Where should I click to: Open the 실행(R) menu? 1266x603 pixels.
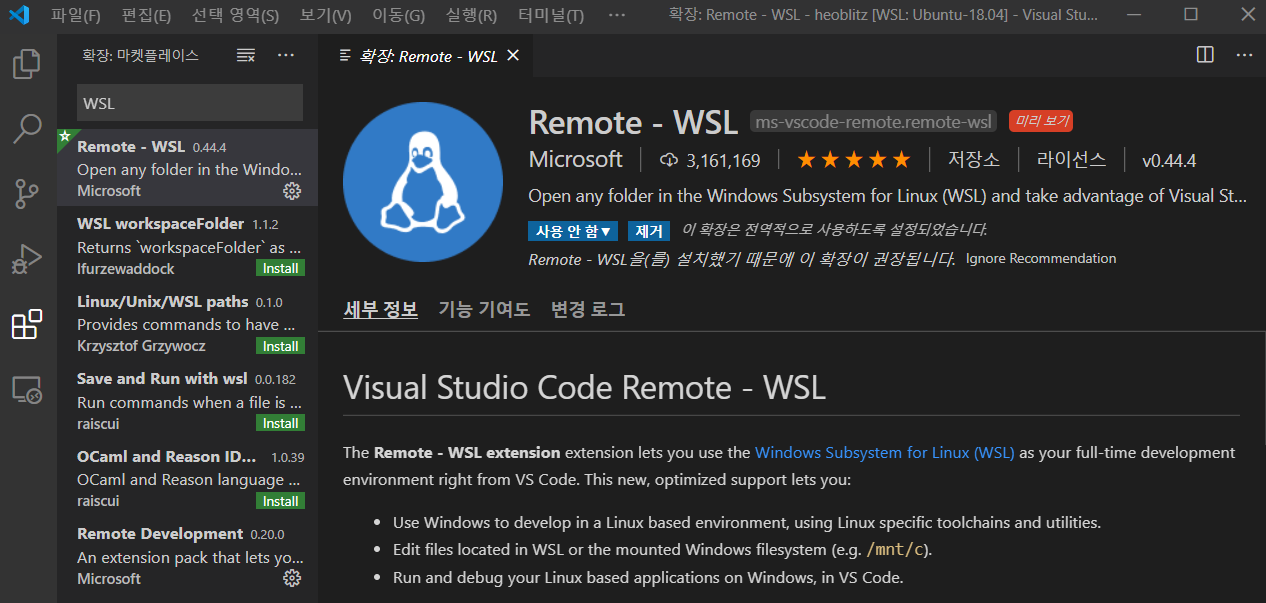coord(471,16)
